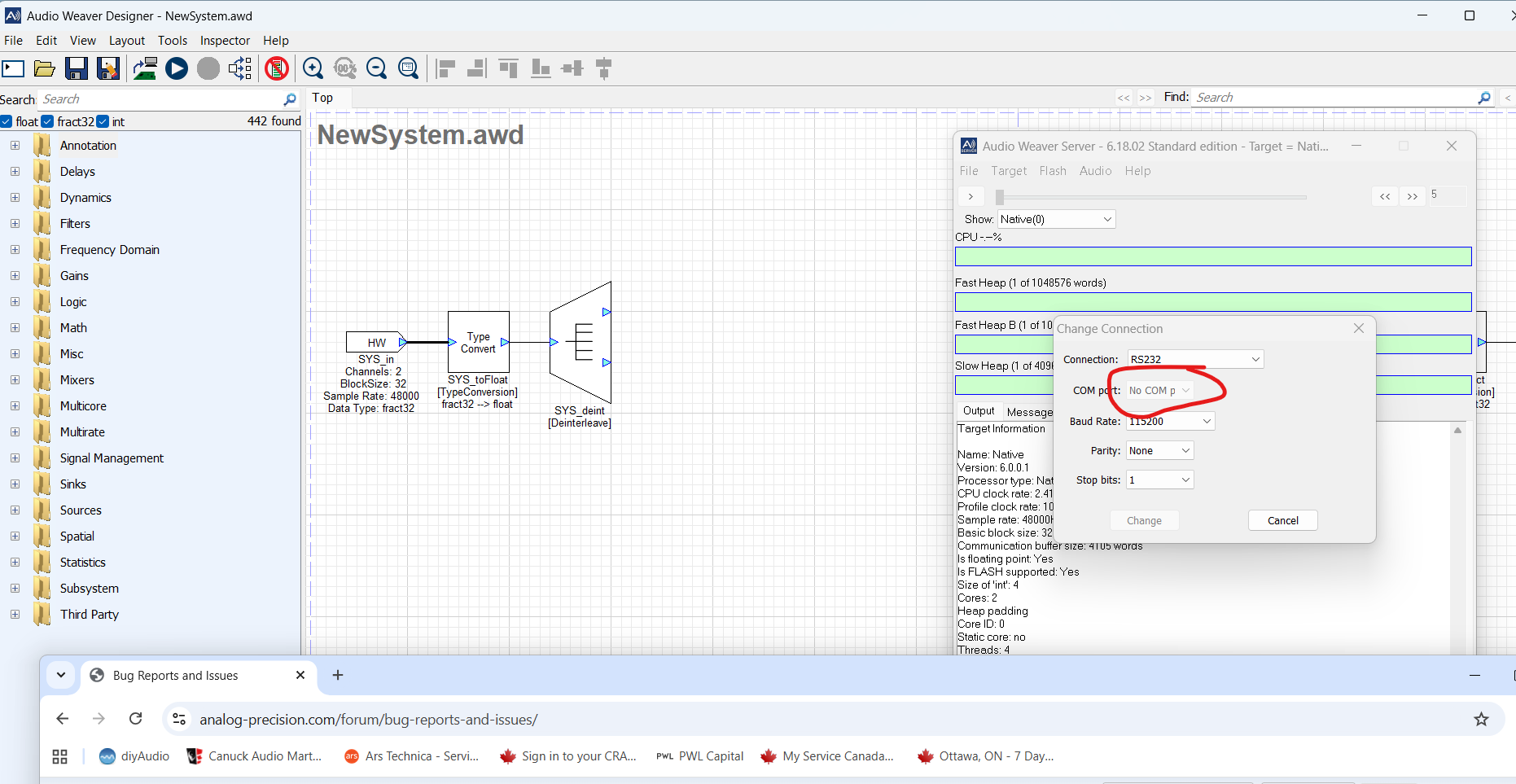The image size is (1516, 784).
Task: Toggle the int data type checkbox
Action: point(103,122)
